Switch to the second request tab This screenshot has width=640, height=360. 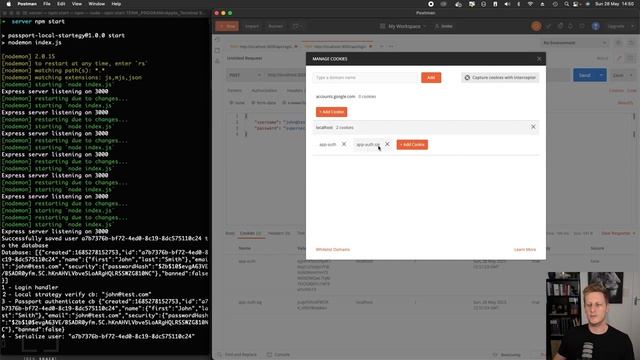pyautogui.click(x=338, y=47)
